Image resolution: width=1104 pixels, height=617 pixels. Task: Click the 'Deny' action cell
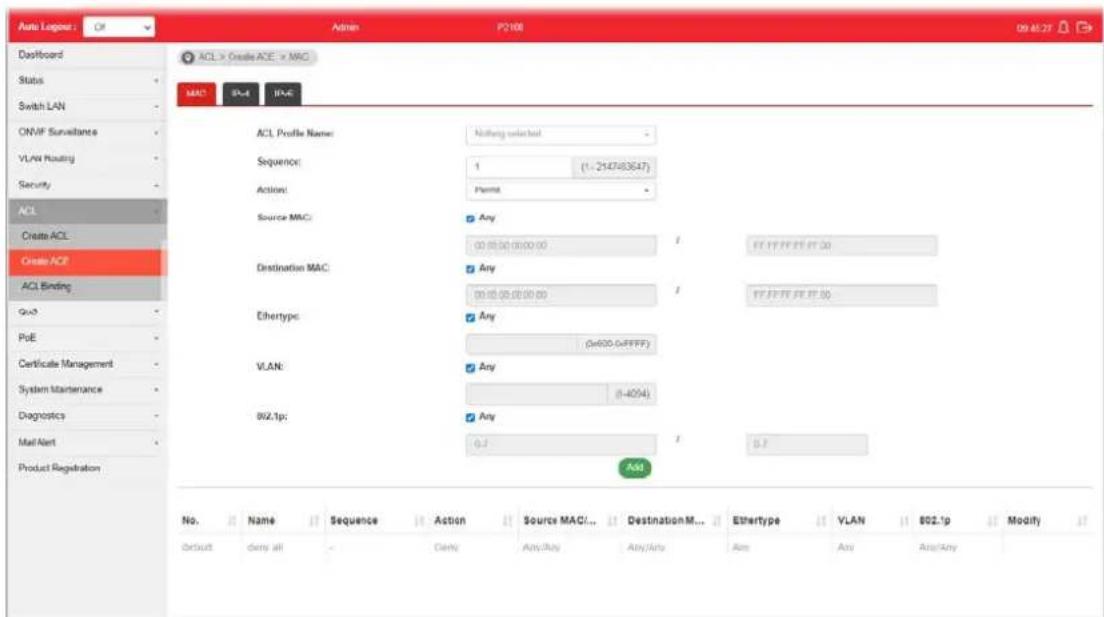click(x=446, y=547)
